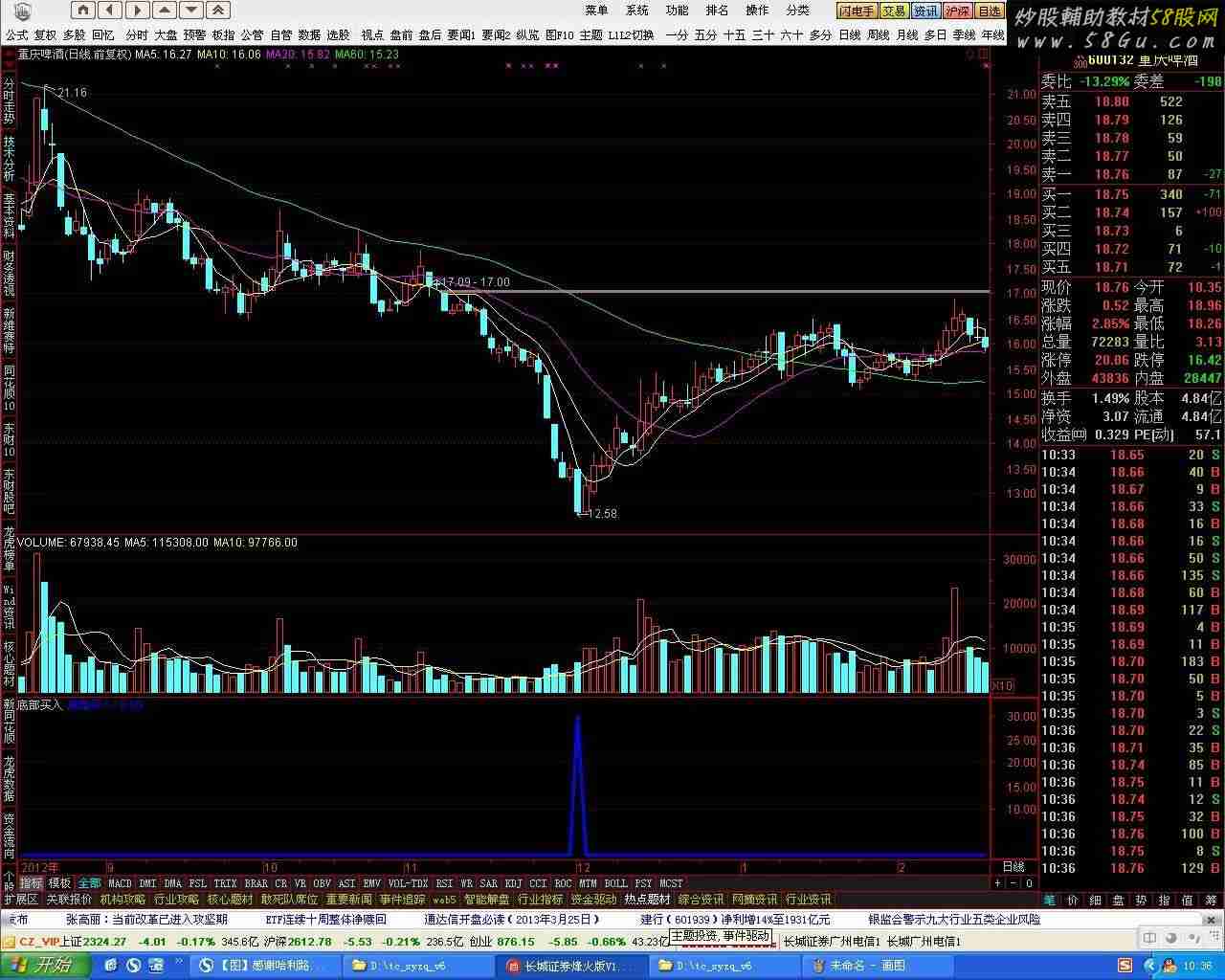Switch chart to 年线 period
Image resolution: width=1225 pixels, height=980 pixels.
(x=993, y=35)
